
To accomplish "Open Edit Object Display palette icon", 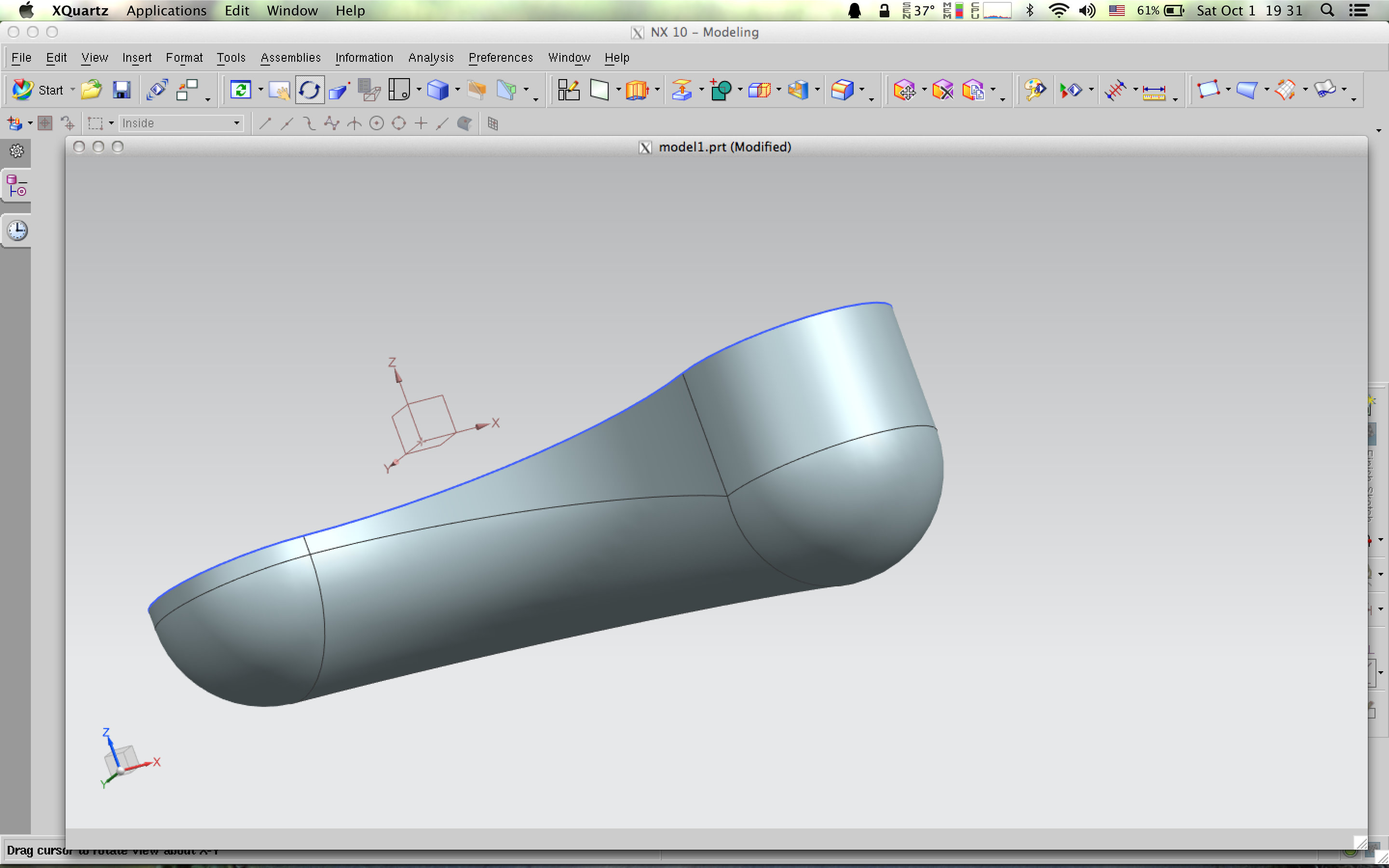I will (x=1035, y=90).
